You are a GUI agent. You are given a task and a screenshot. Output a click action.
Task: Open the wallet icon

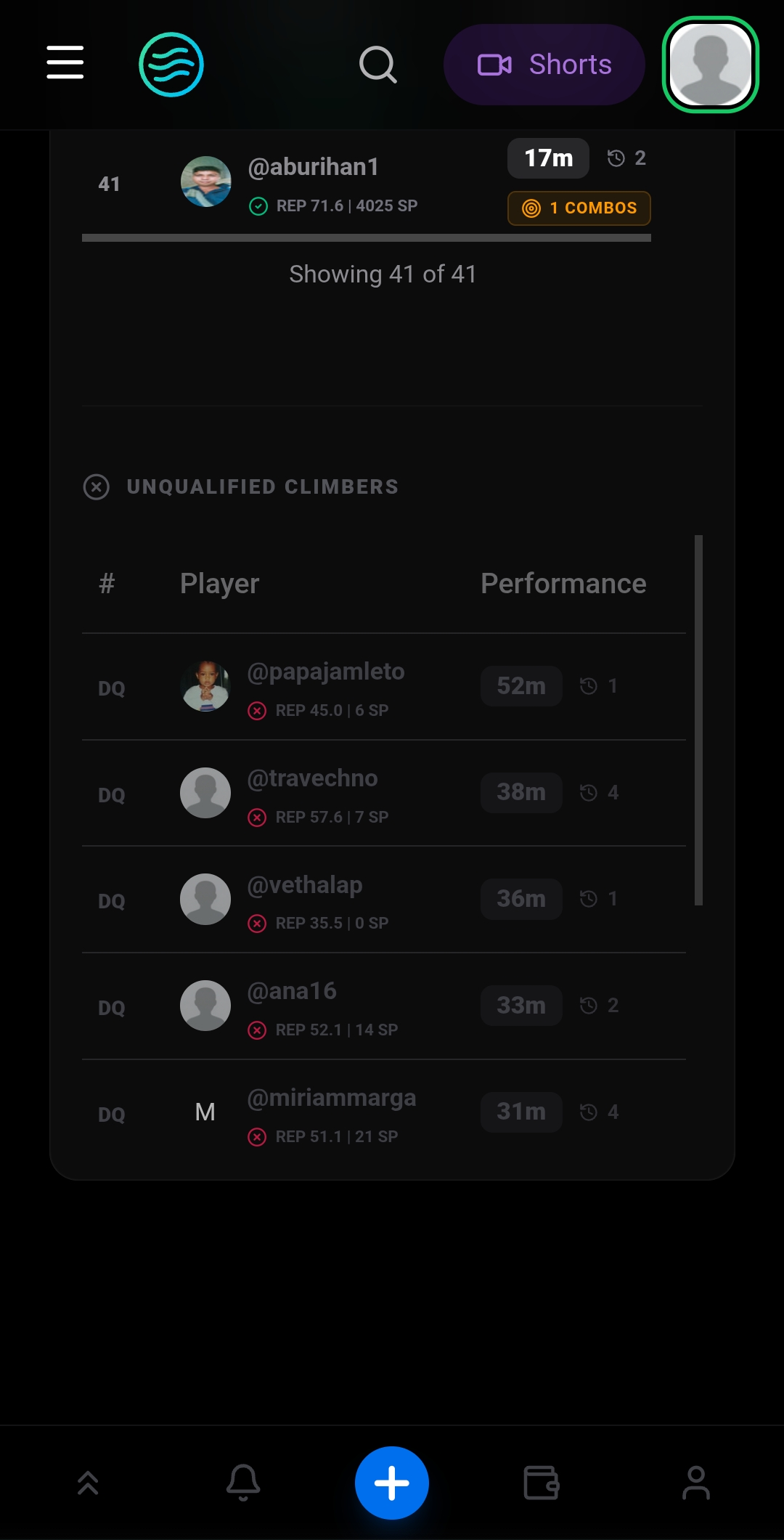click(x=542, y=1483)
